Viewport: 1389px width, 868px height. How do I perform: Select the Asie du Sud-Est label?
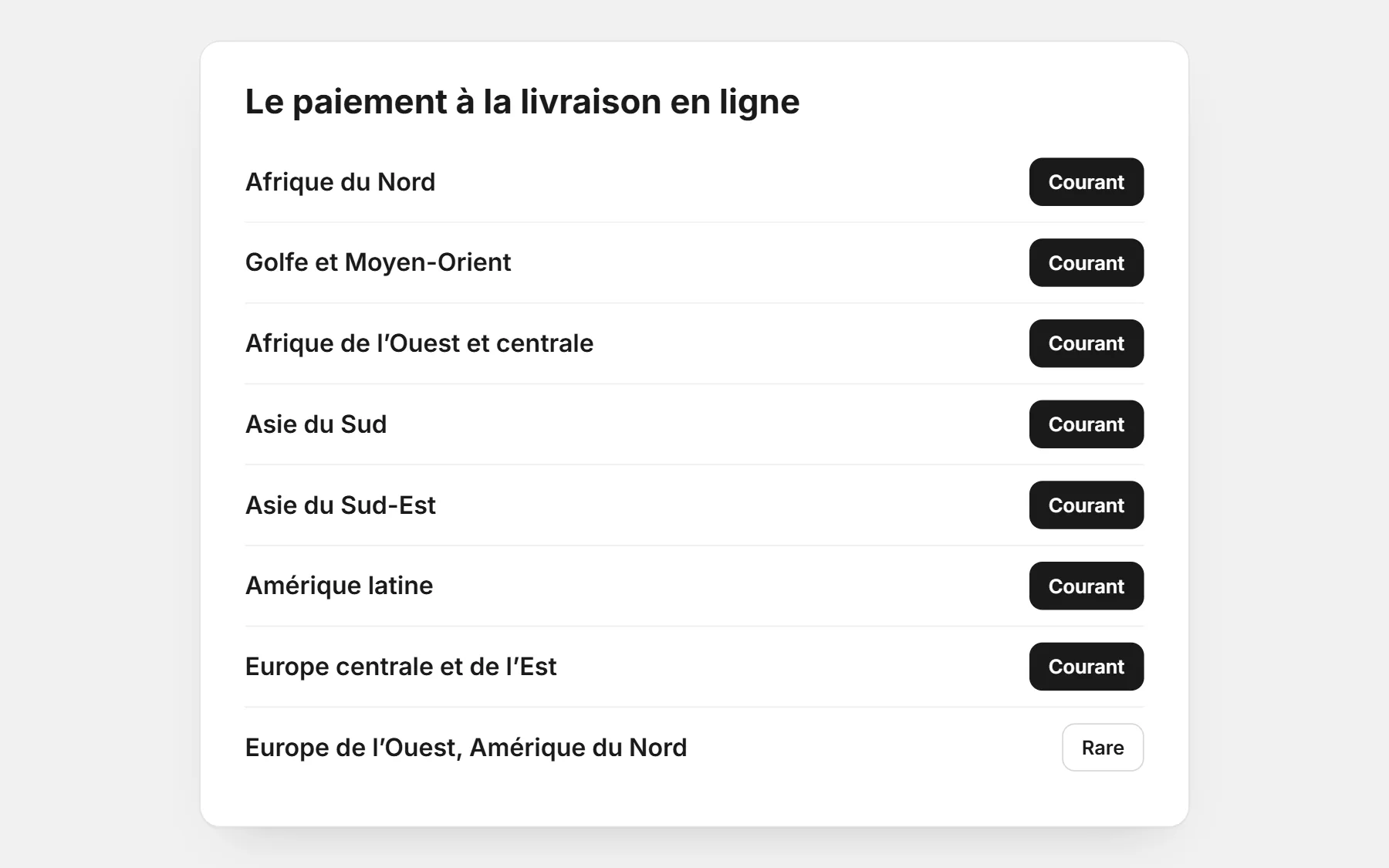[x=340, y=505]
